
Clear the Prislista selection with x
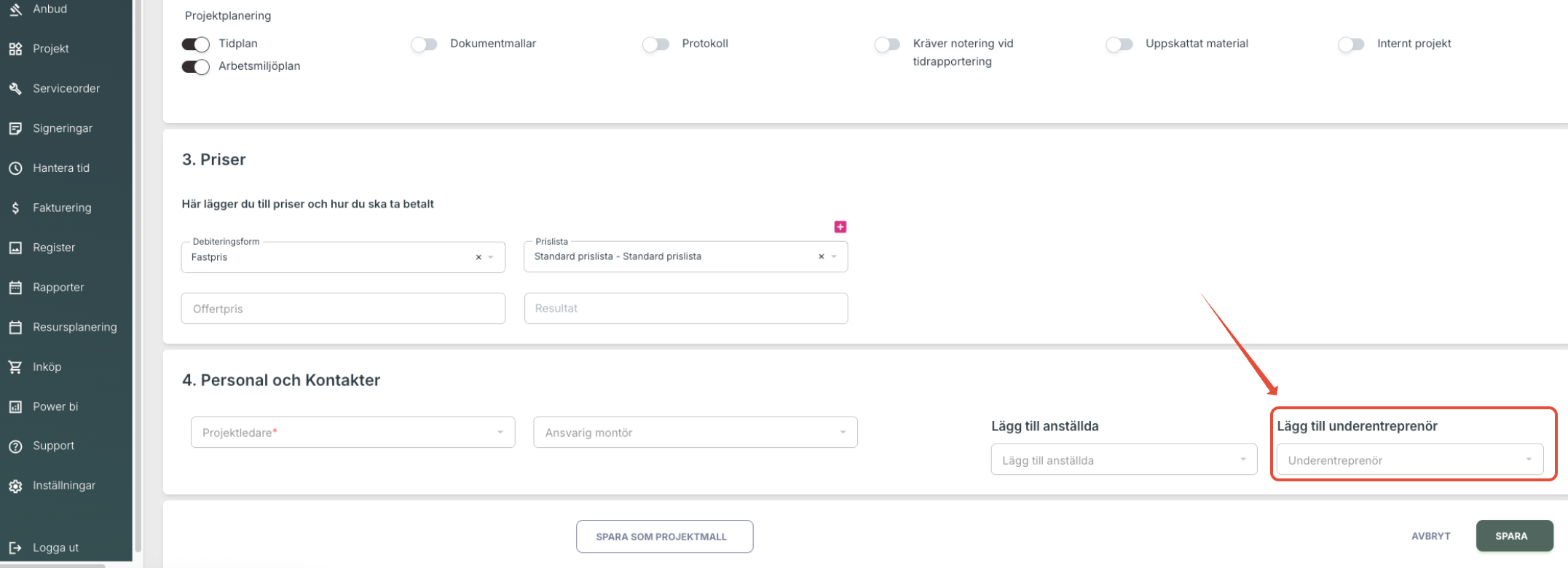pyautogui.click(x=821, y=256)
